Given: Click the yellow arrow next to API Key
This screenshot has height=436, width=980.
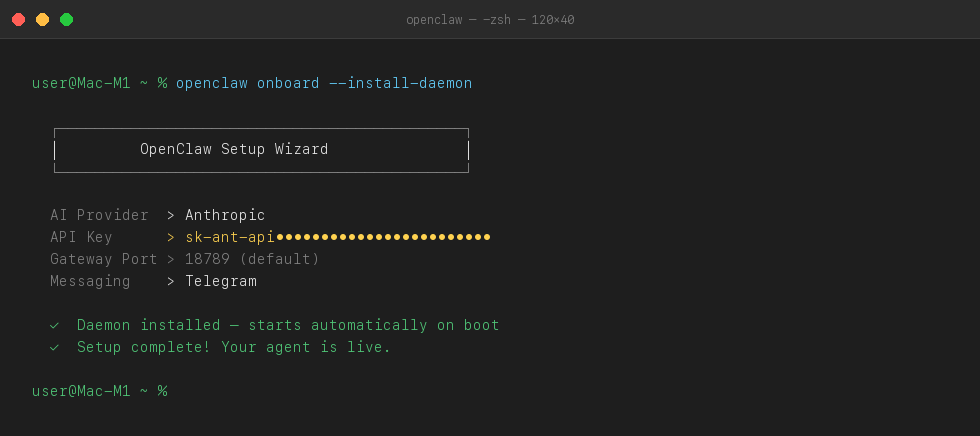Looking at the screenshot, I should pos(171,237).
